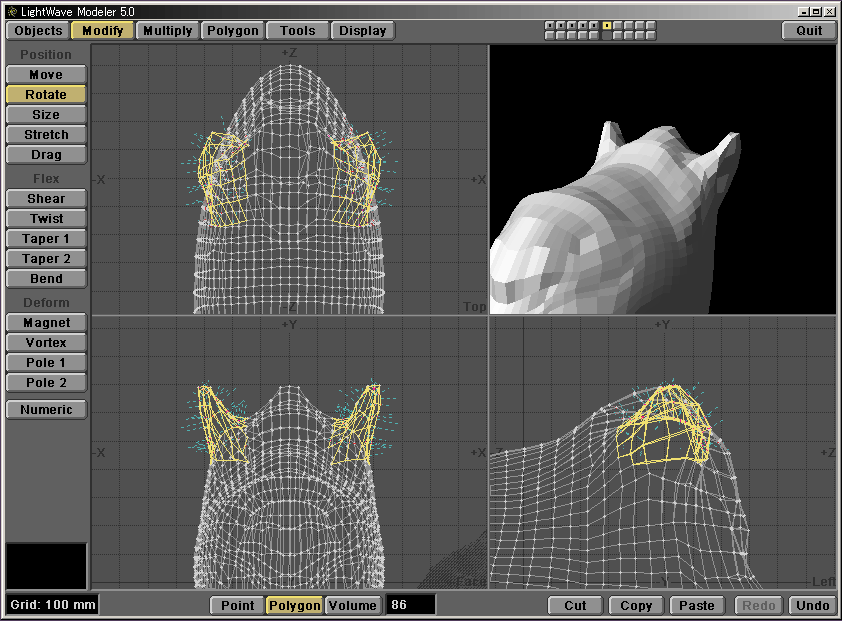Choose the Taper 1 tool
Viewport: 842px width, 621px height.
pos(46,239)
